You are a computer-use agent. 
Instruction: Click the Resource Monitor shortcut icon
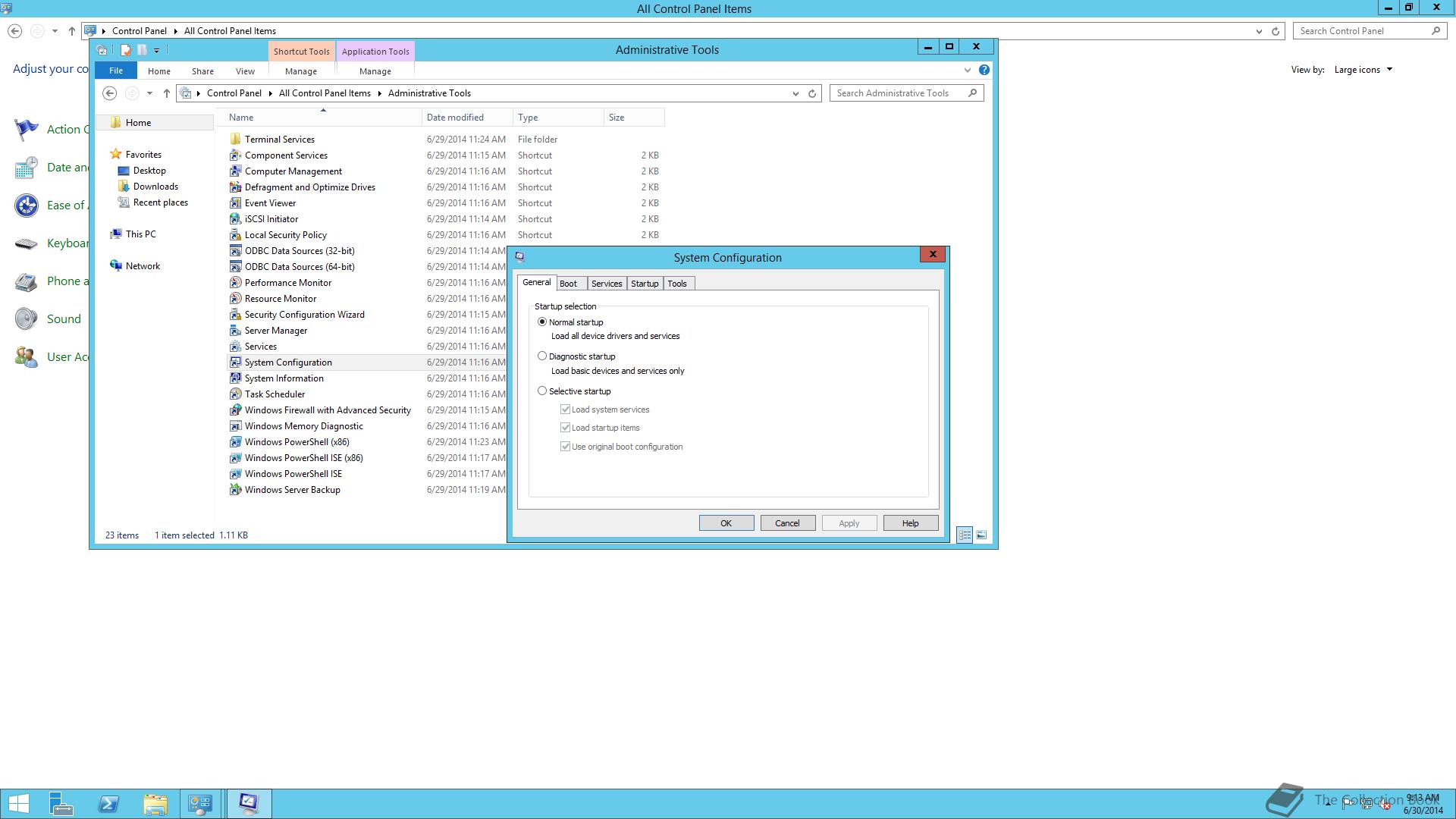tap(235, 299)
